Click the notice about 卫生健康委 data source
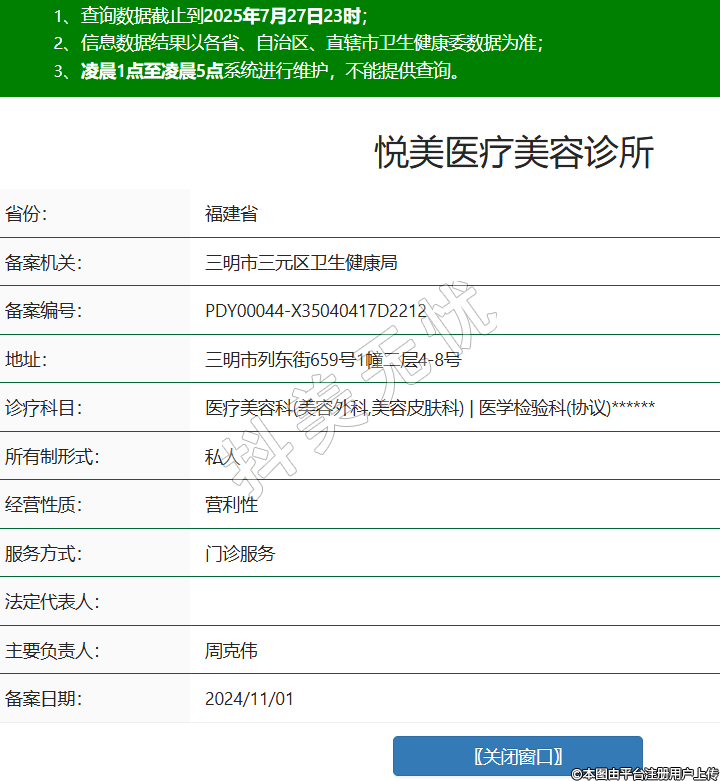720x781 pixels. (298, 43)
